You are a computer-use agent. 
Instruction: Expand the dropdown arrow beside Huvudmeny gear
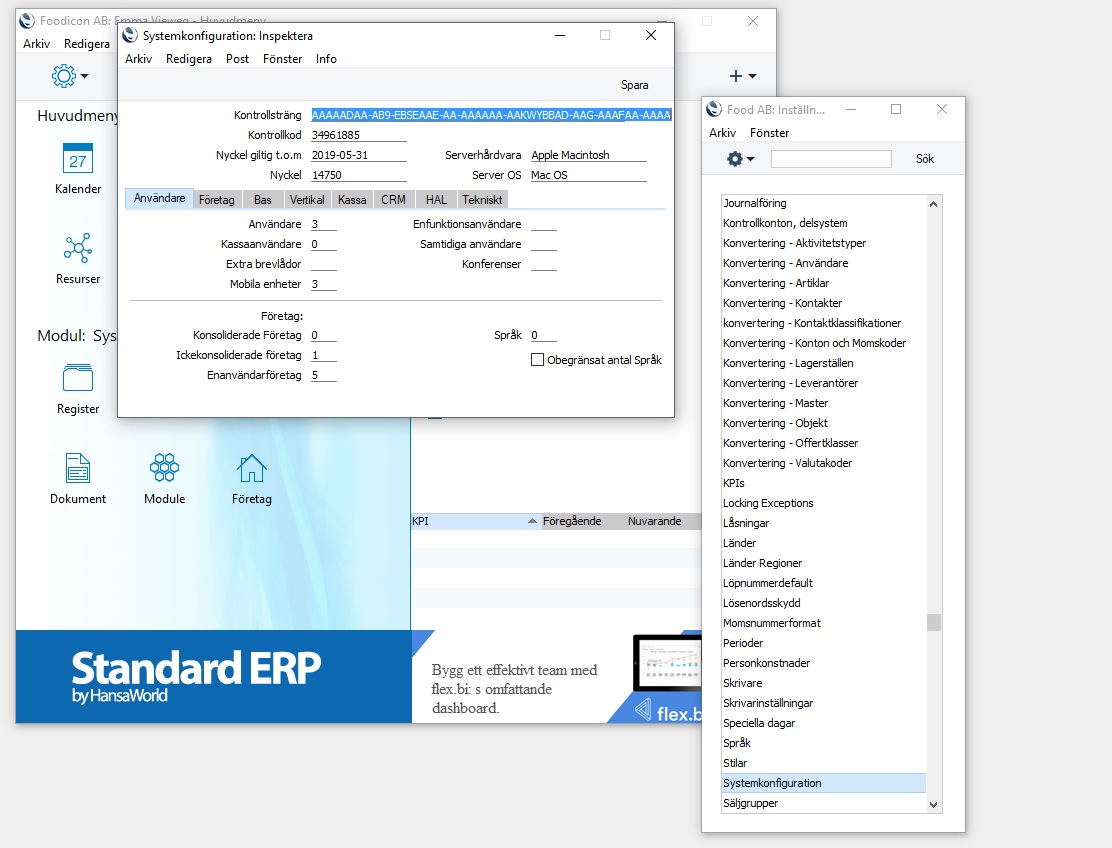tap(84, 76)
